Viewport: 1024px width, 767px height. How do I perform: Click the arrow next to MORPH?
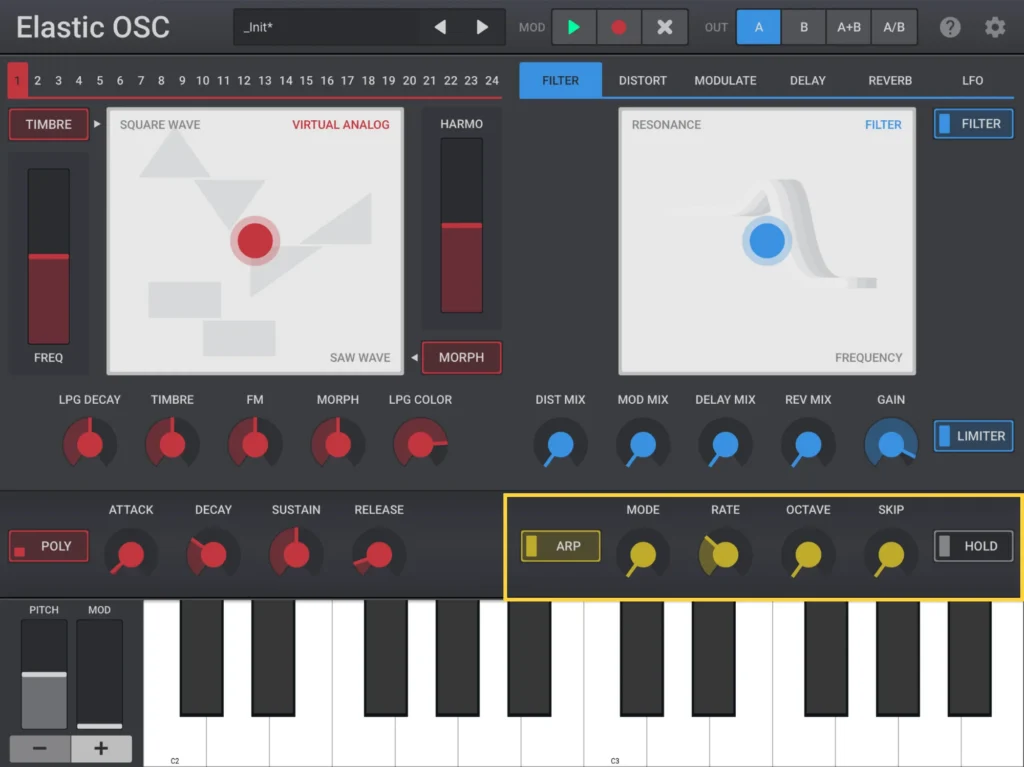click(x=414, y=357)
